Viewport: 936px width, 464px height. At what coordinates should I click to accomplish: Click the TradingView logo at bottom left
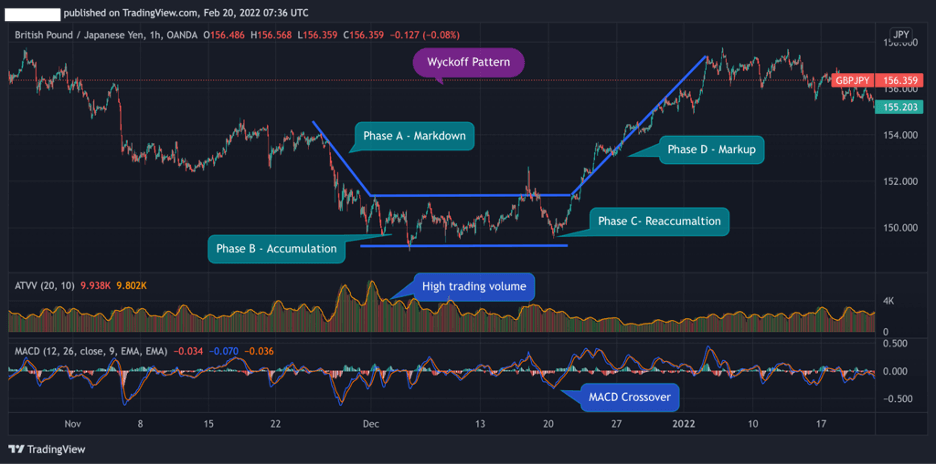47,449
